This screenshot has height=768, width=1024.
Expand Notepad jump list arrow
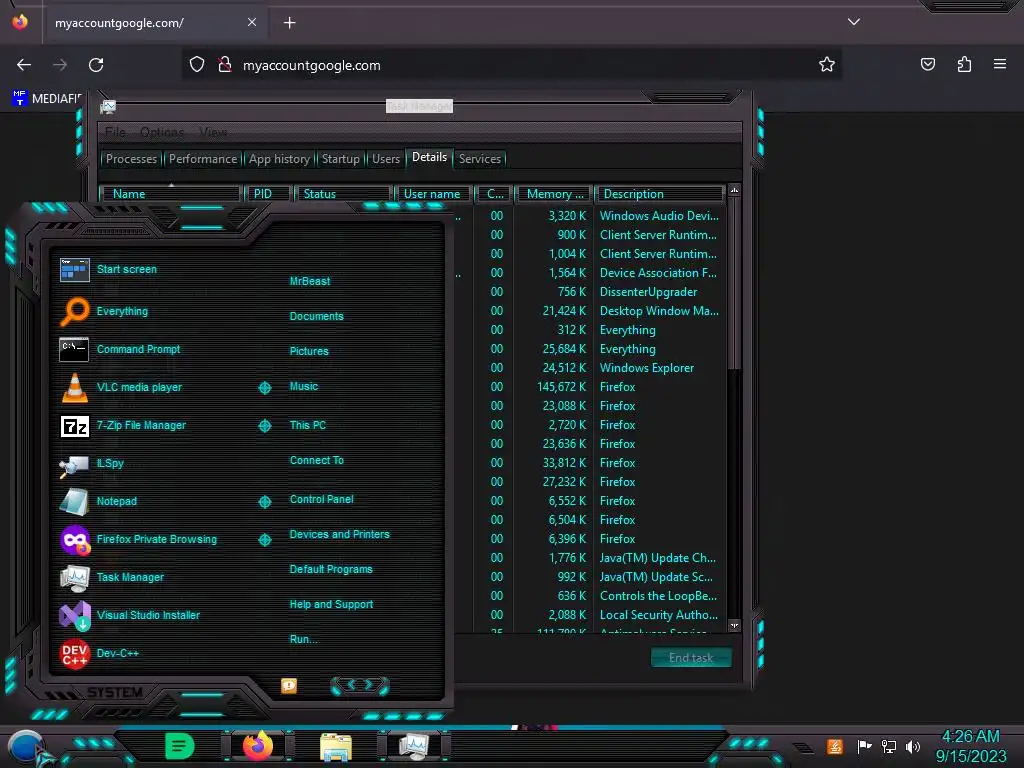(264, 502)
